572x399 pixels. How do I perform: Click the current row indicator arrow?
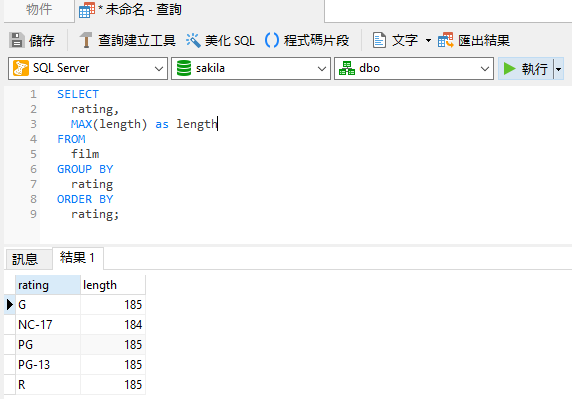tap(10, 305)
